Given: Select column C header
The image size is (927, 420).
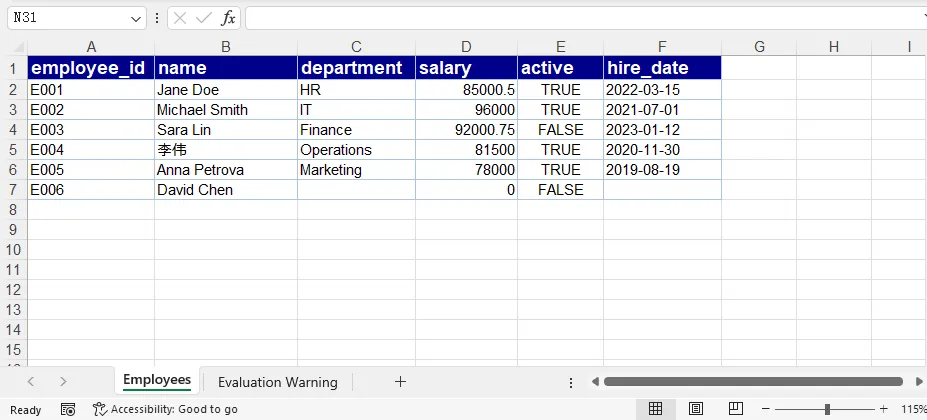Looking at the screenshot, I should [x=356, y=47].
